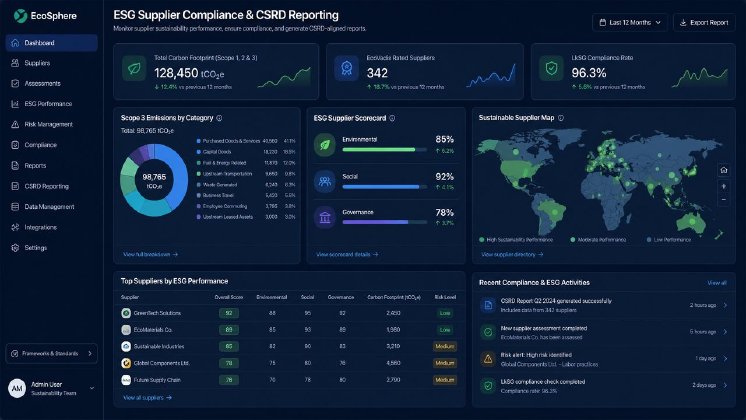Open View full breakdown link
The image size is (746, 420).
pos(150,254)
